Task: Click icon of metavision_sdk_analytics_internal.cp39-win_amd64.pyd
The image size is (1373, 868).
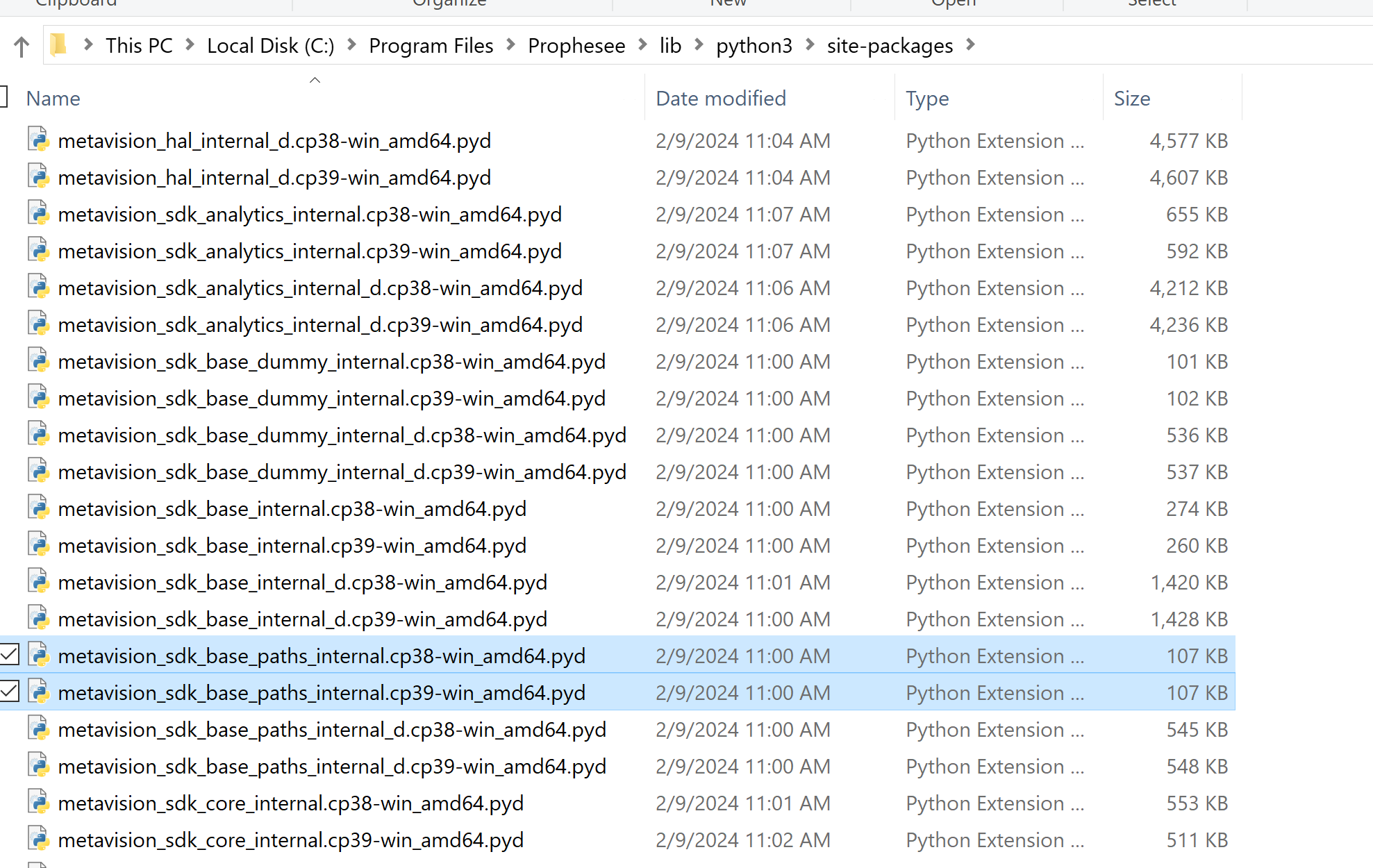Action: coord(39,250)
